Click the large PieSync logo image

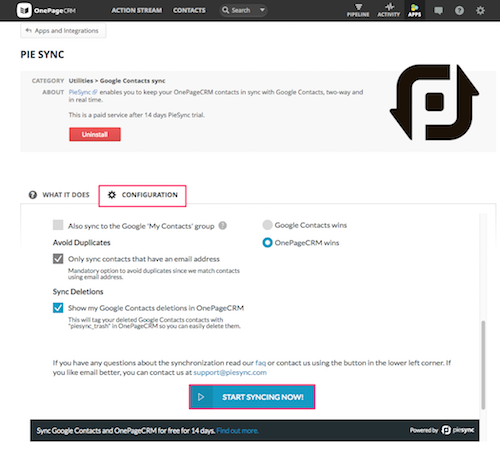click(434, 102)
